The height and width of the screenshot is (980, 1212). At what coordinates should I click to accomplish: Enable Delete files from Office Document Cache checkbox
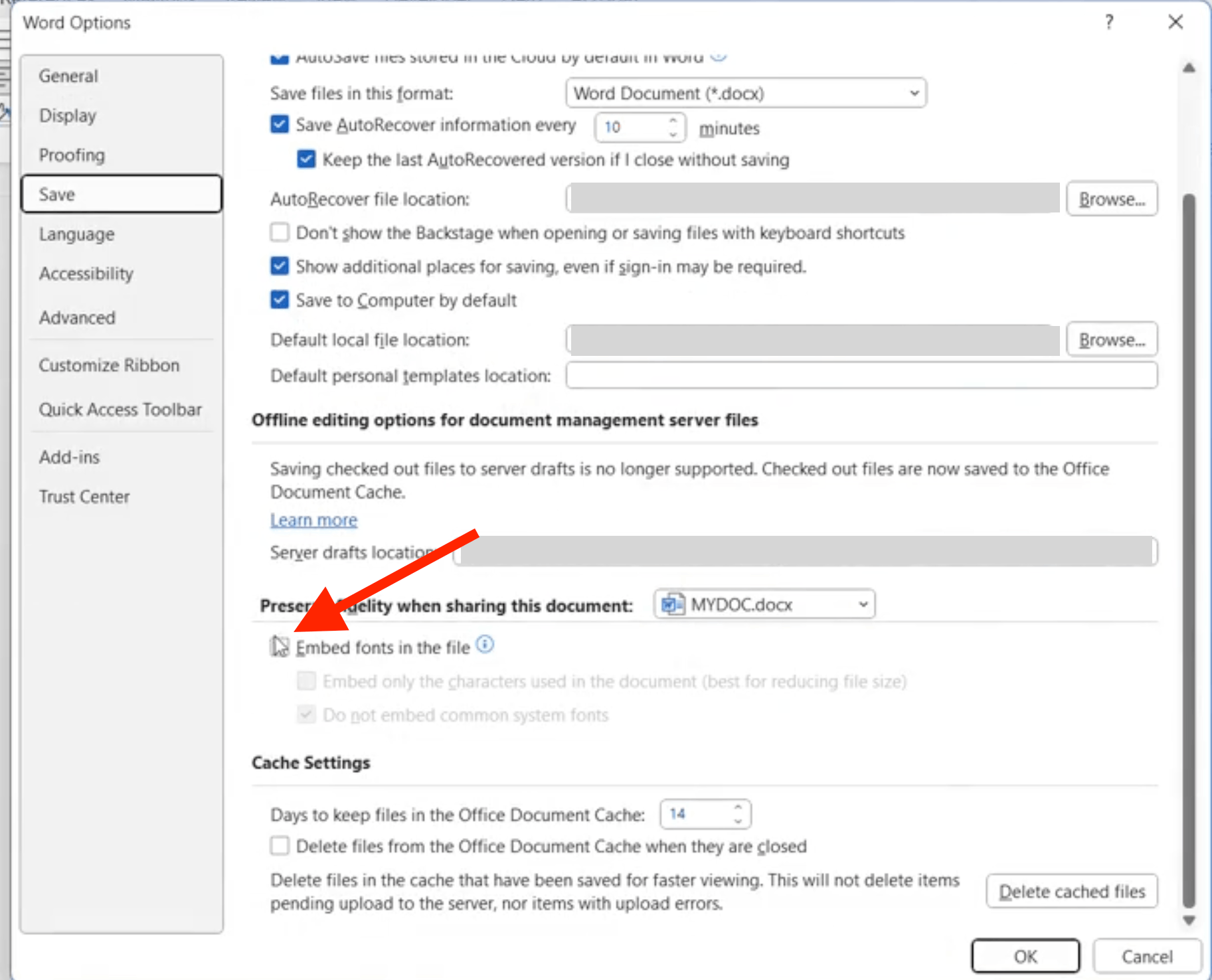(x=280, y=846)
